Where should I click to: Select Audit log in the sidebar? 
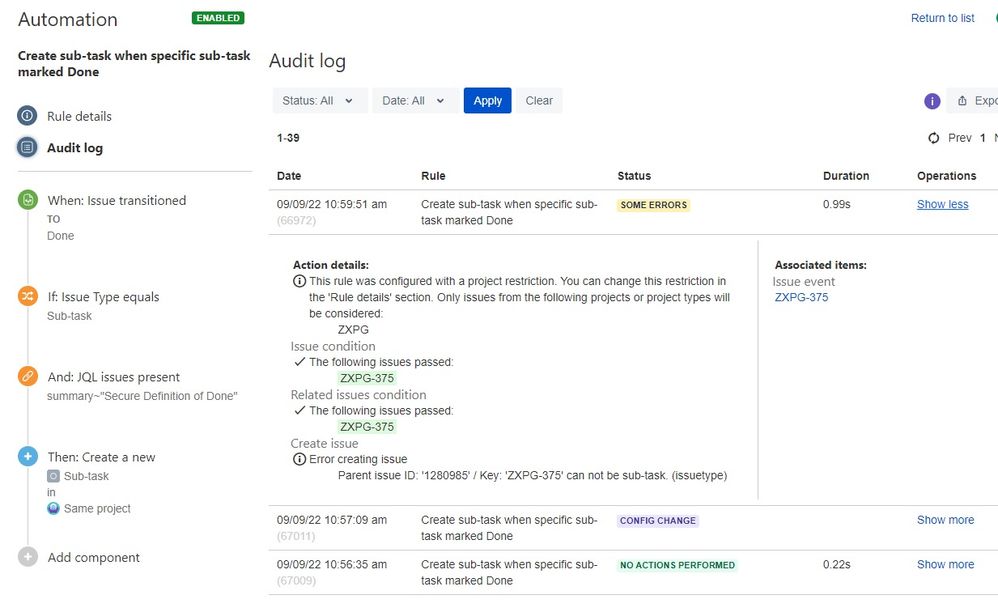pos(74,148)
